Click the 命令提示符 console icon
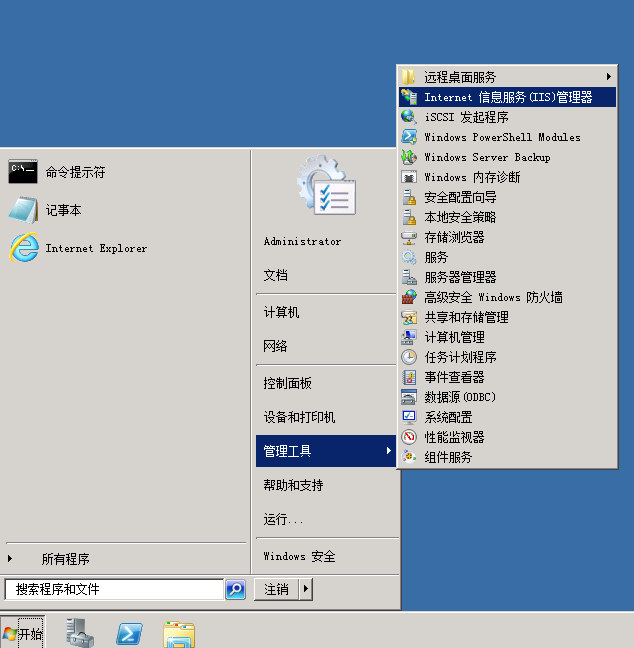Screen dimensions: 634x648 click(23, 172)
